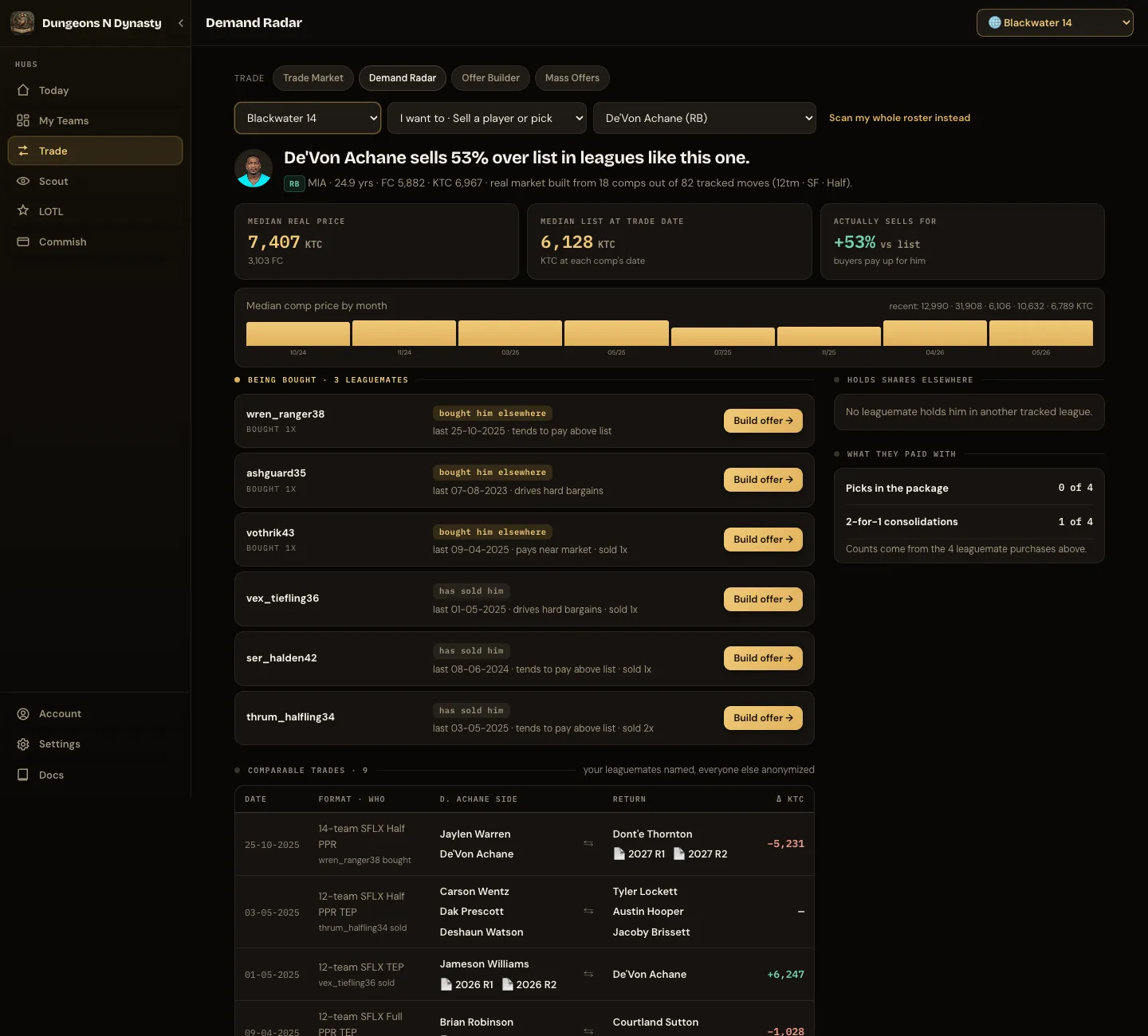1148x1036 pixels.
Task: Click the De'Von Achane player avatar
Action: [254, 168]
